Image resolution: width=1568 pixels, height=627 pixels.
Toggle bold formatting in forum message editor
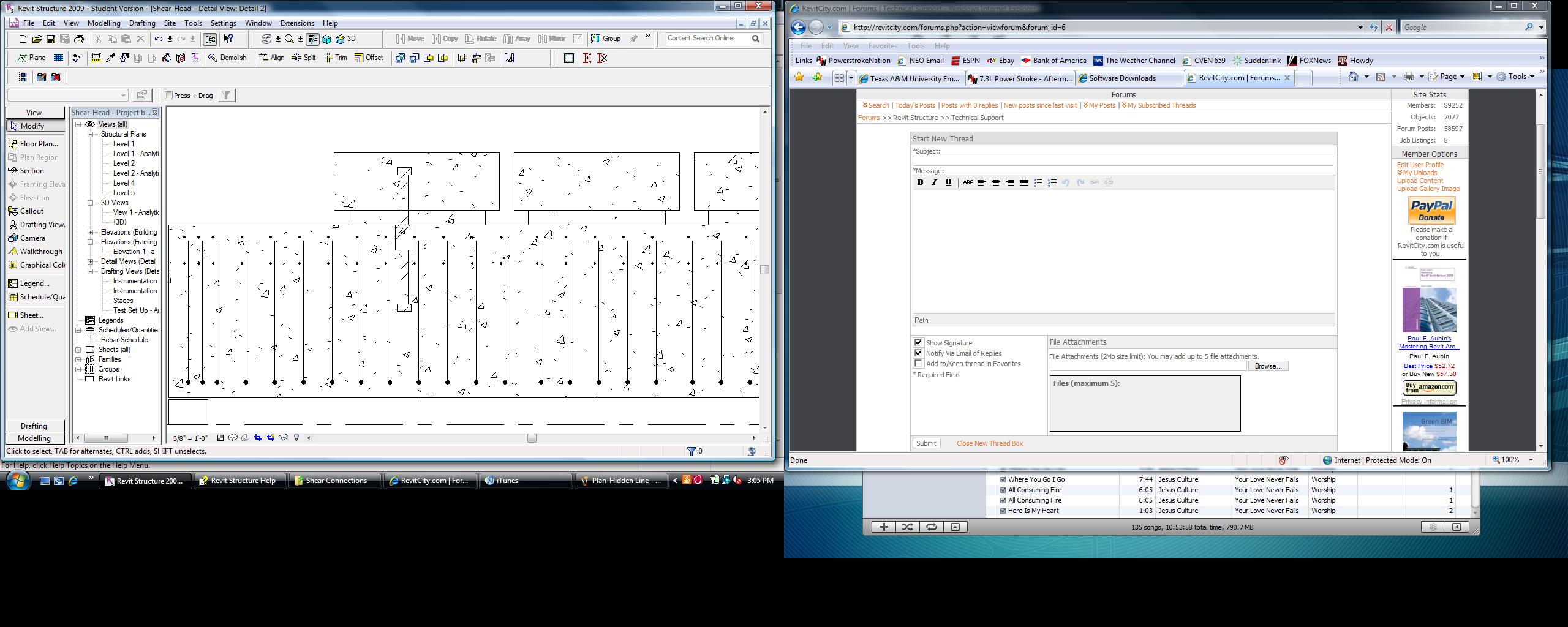point(920,182)
